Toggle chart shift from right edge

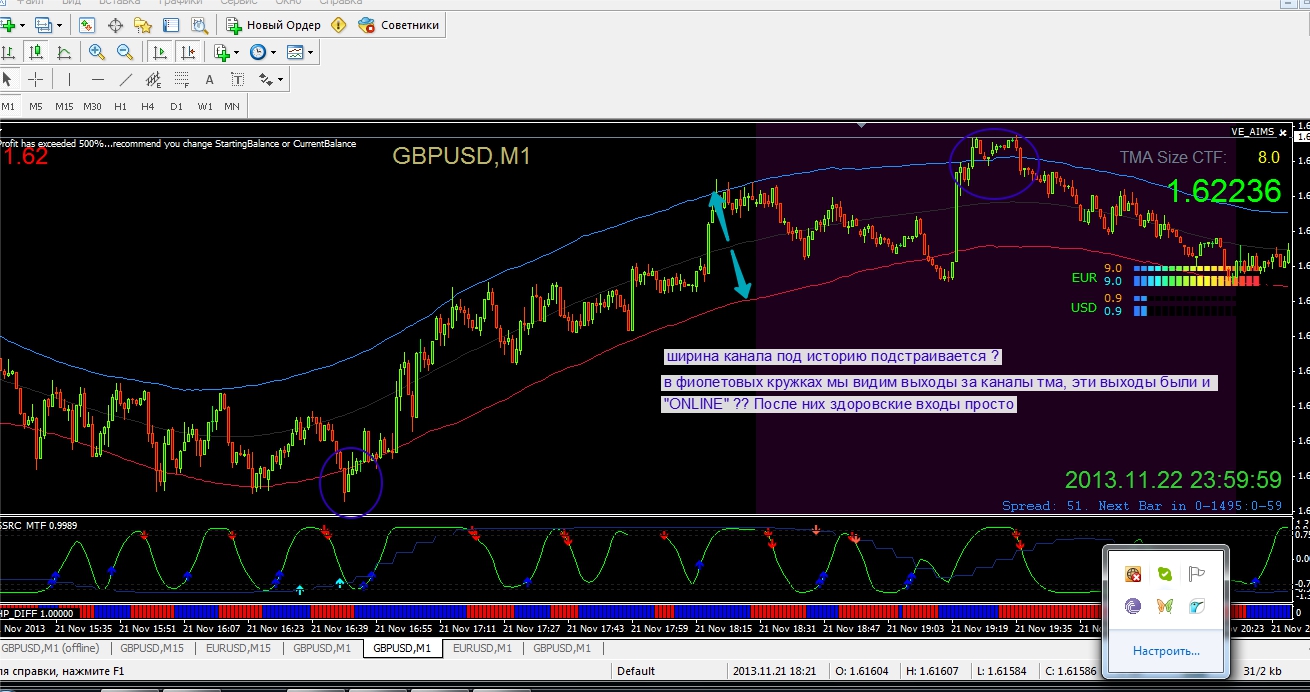tap(186, 52)
